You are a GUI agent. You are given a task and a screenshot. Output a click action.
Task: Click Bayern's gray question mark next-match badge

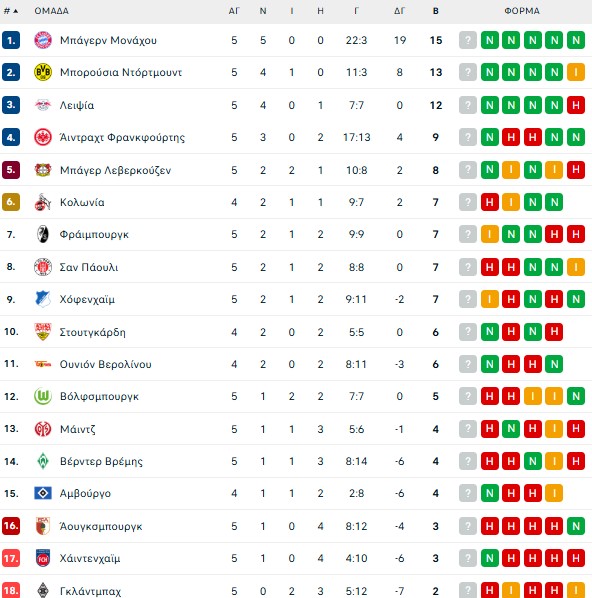(x=468, y=40)
